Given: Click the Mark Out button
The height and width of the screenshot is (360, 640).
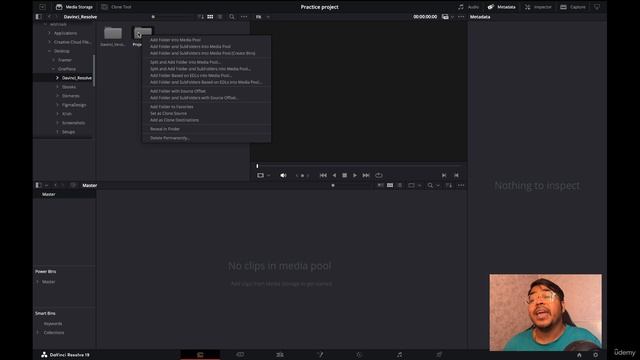Looking at the screenshot, I should tap(456, 175).
